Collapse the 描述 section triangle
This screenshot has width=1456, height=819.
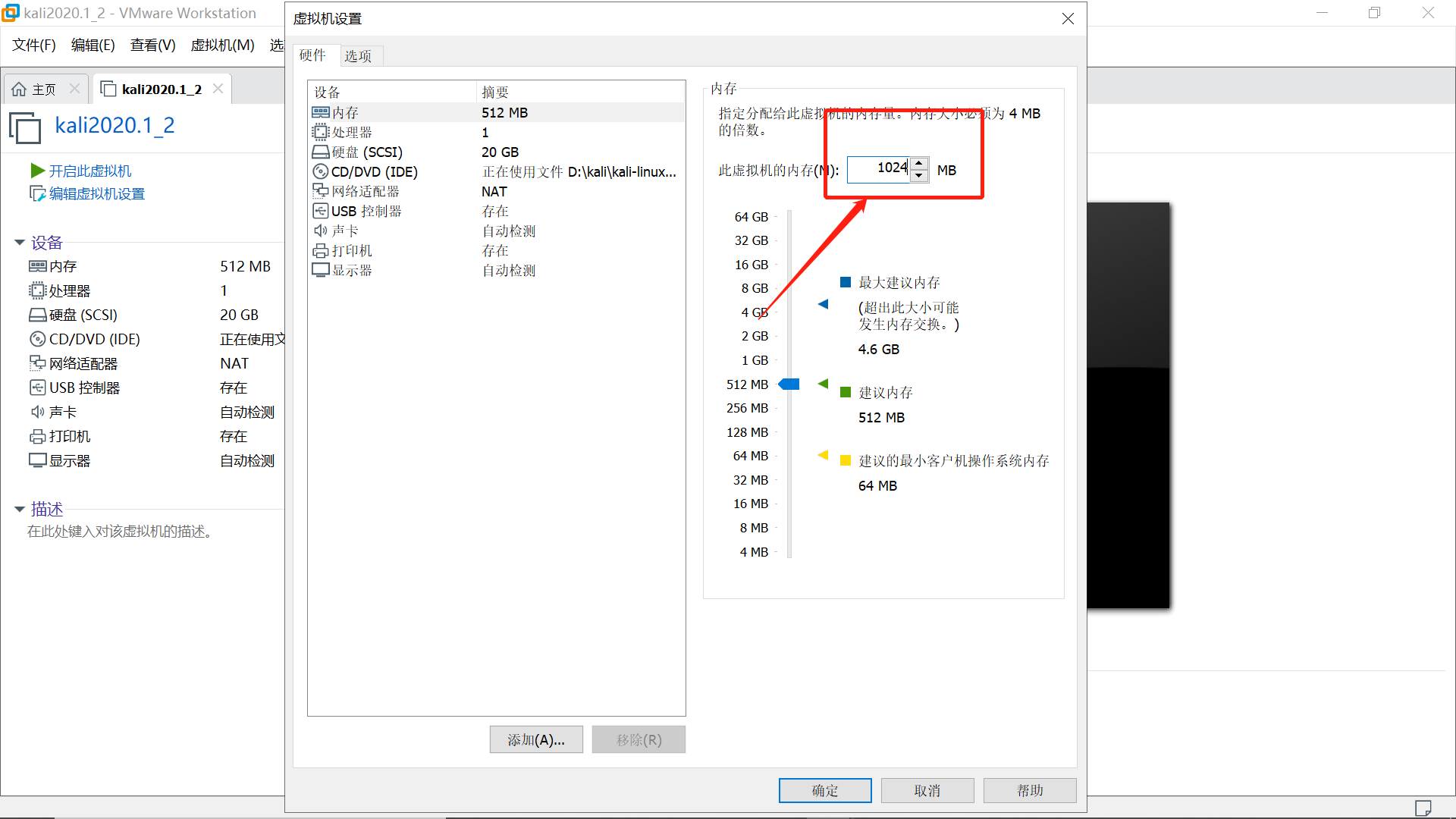20,509
